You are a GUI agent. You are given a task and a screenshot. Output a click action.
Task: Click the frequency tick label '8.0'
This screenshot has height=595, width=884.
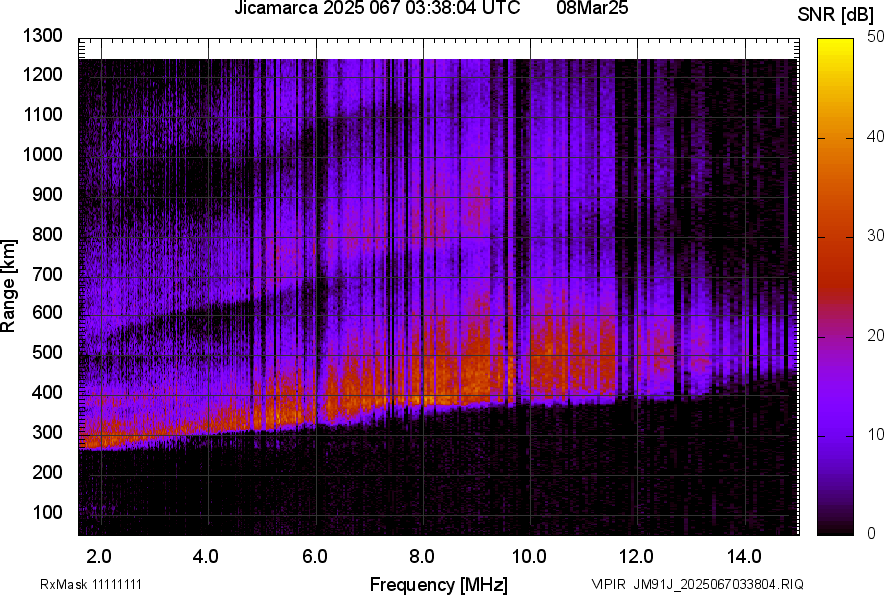pos(422,557)
